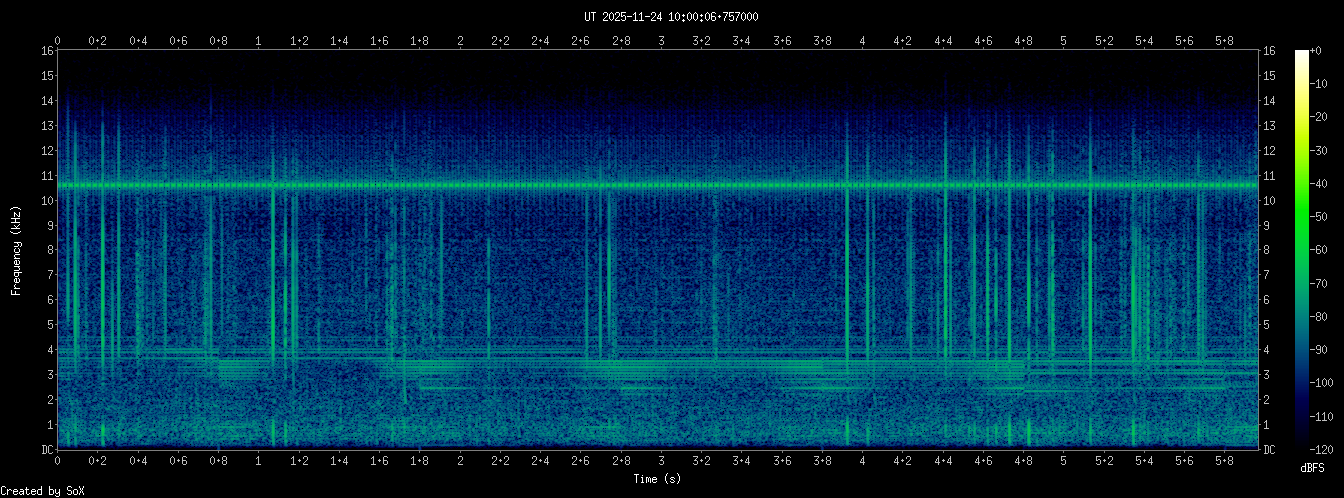Click the 16 kHz label on the left axis

(46, 51)
